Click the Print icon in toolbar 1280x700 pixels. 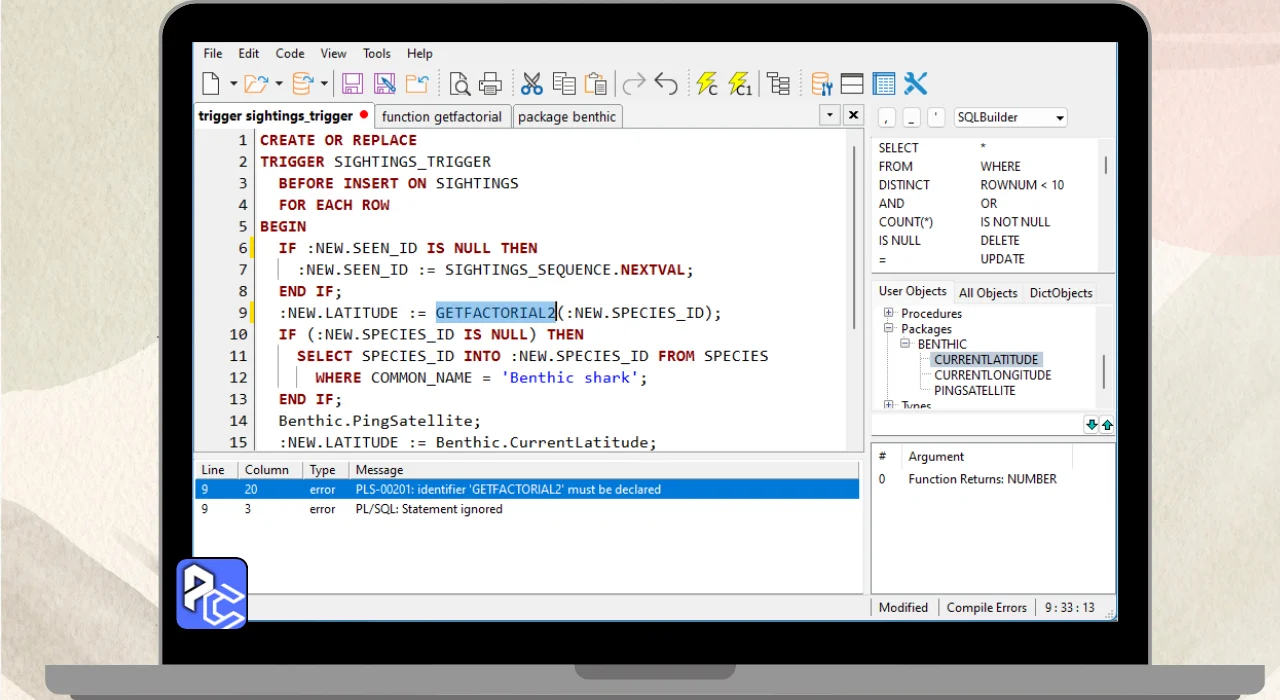(490, 84)
